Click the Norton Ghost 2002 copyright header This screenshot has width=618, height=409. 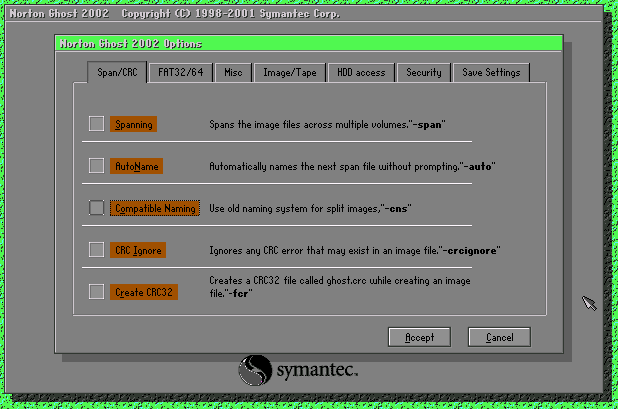(175, 14)
